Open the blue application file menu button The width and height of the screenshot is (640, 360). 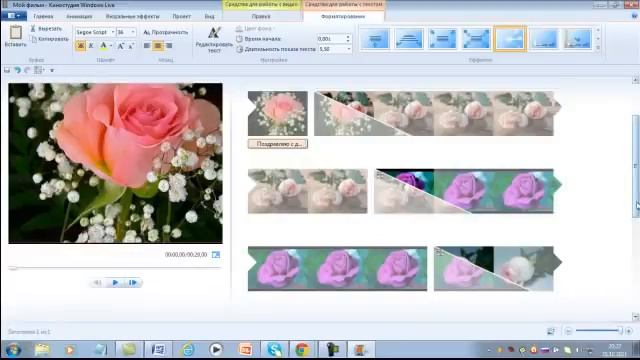coord(14,16)
